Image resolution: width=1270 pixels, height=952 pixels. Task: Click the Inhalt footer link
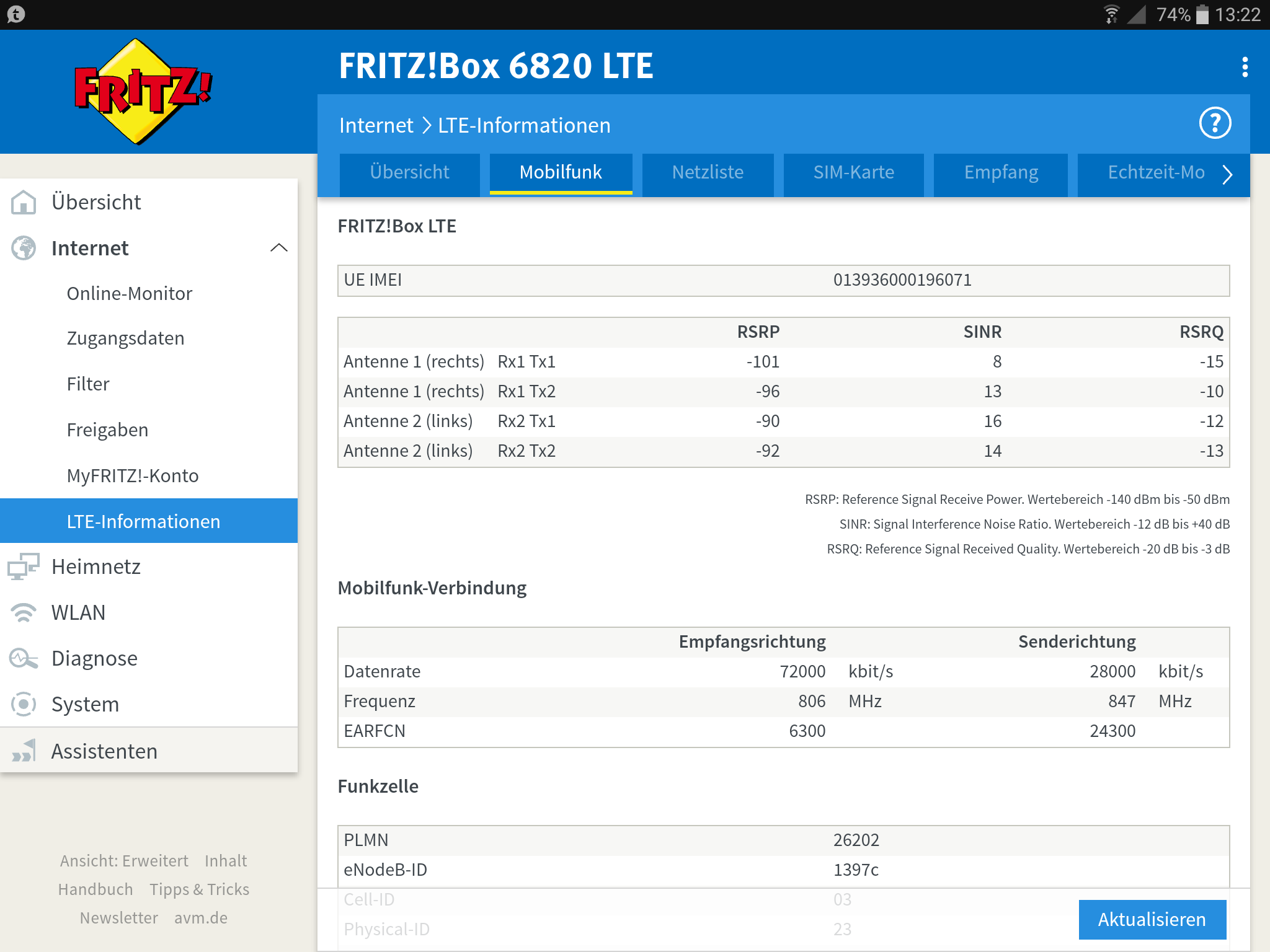[226, 861]
